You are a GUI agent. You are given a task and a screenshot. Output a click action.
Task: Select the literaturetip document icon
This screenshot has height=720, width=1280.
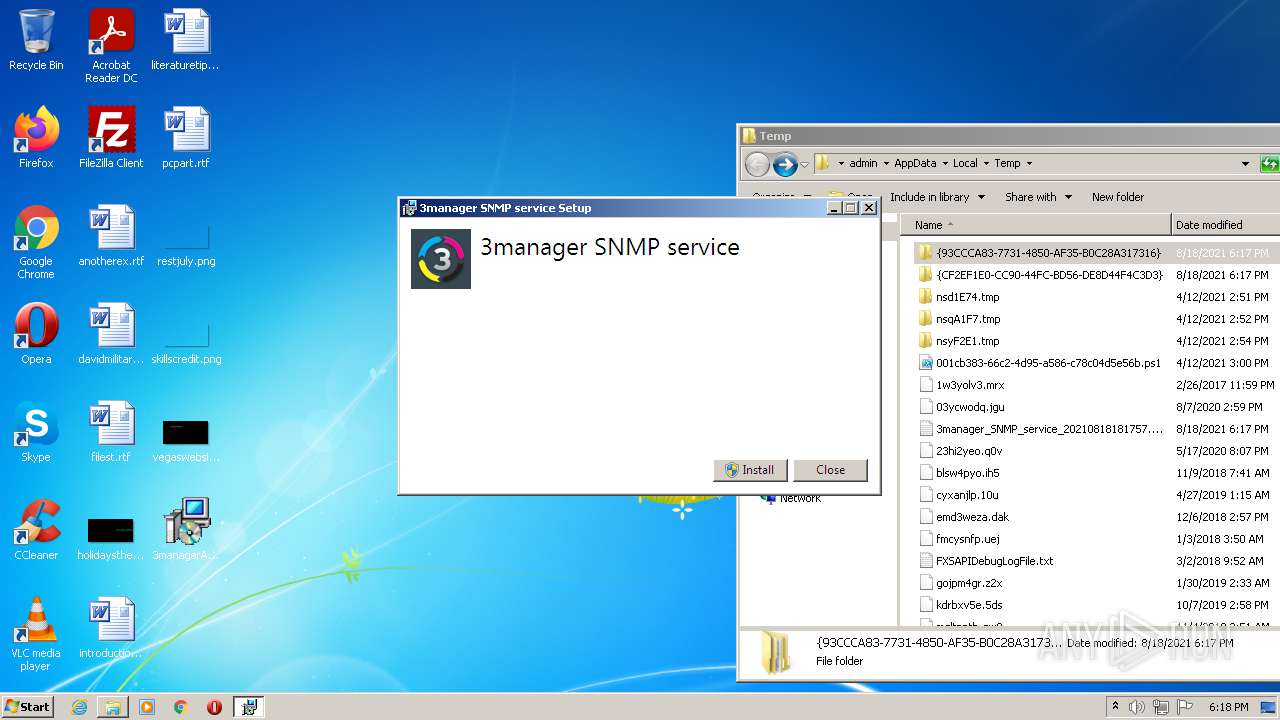pos(185,40)
